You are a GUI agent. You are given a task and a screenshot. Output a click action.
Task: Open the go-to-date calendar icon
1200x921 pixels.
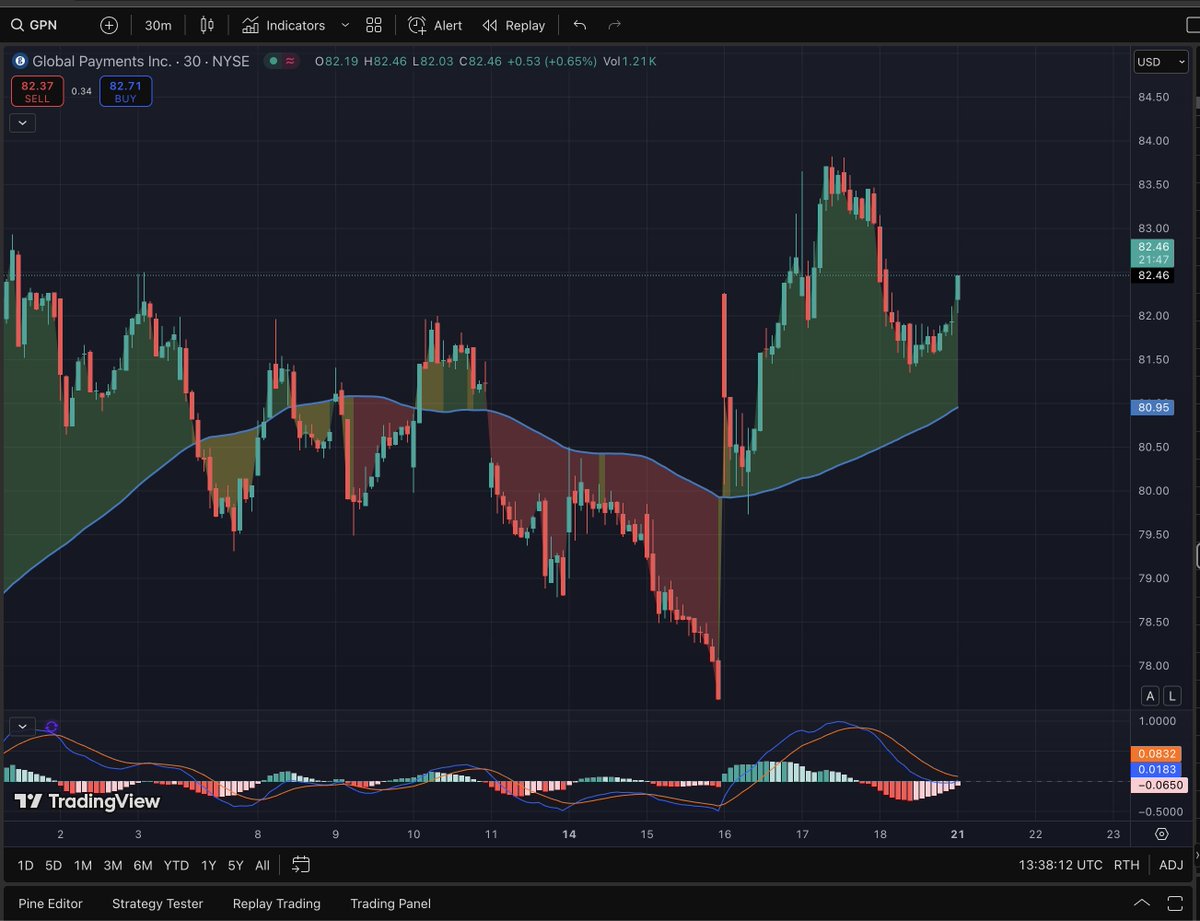tap(301, 865)
